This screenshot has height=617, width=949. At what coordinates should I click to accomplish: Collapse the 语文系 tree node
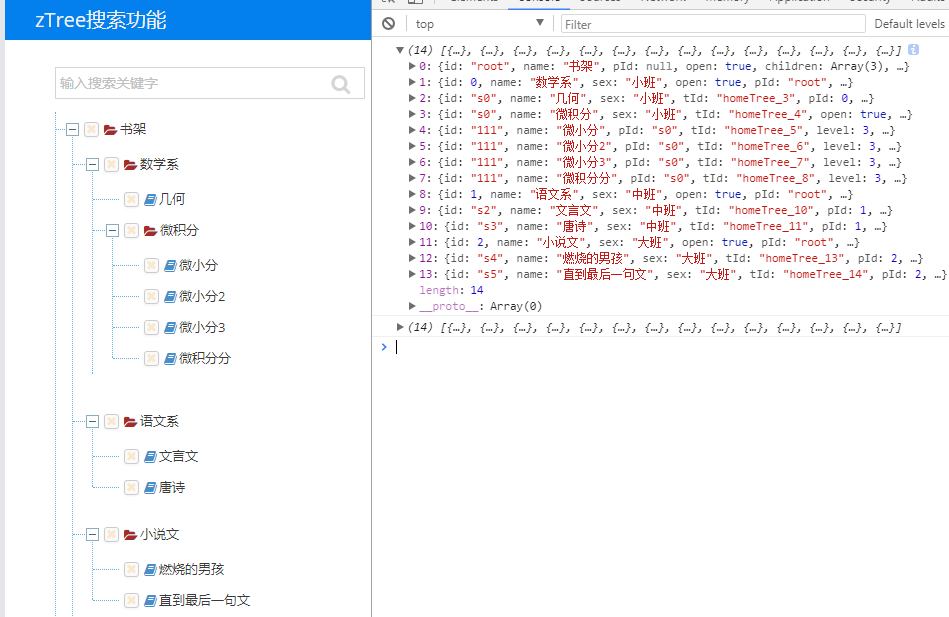[x=93, y=421]
